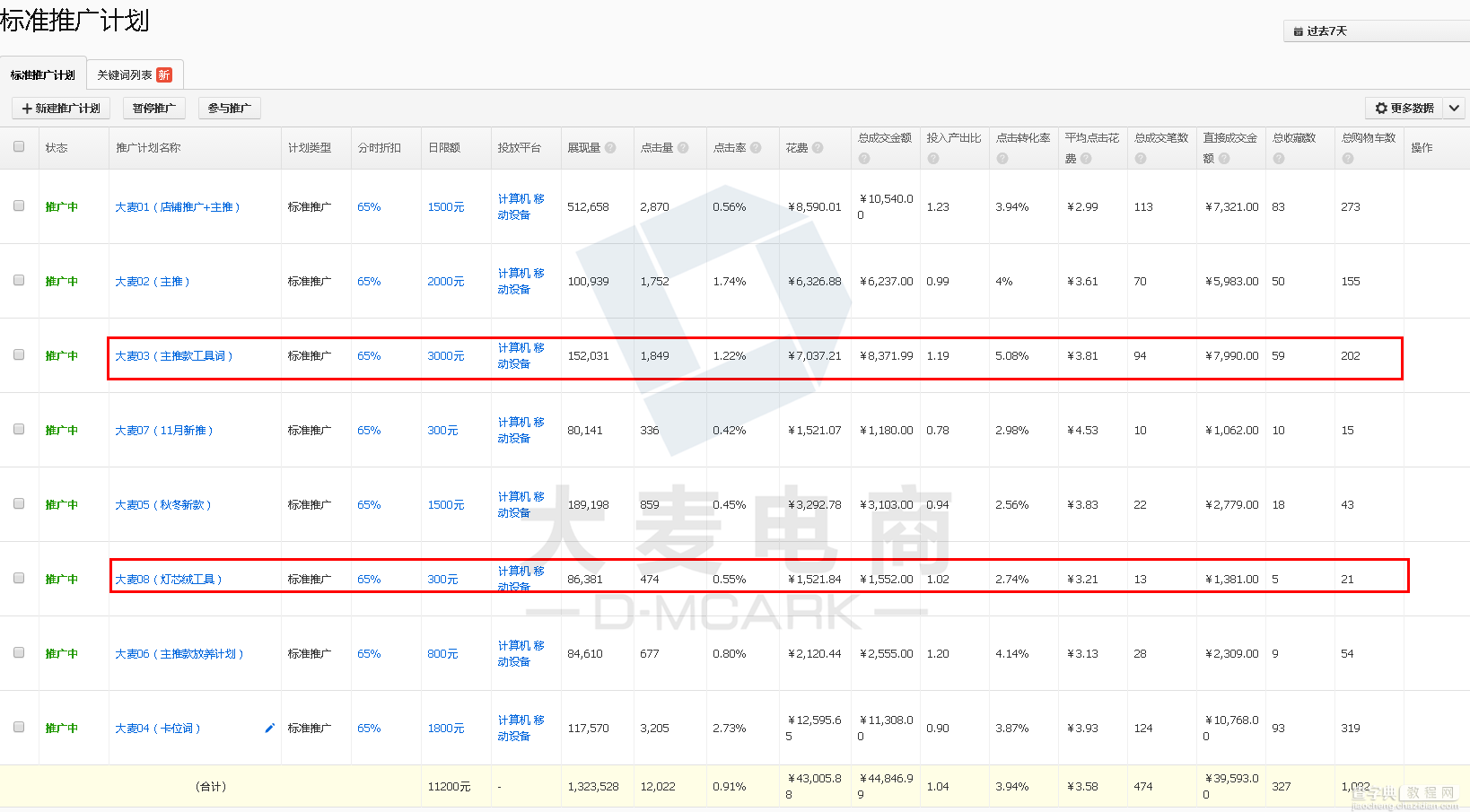Click 新建推广计划 button
This screenshot has height=812, width=1470.
(61, 109)
